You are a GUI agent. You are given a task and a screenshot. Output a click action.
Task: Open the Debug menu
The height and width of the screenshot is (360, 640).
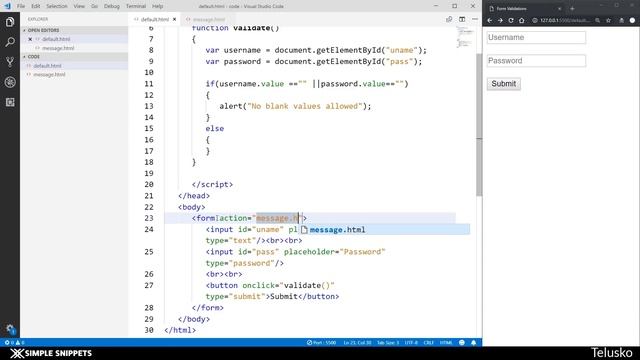[x=111, y=6]
